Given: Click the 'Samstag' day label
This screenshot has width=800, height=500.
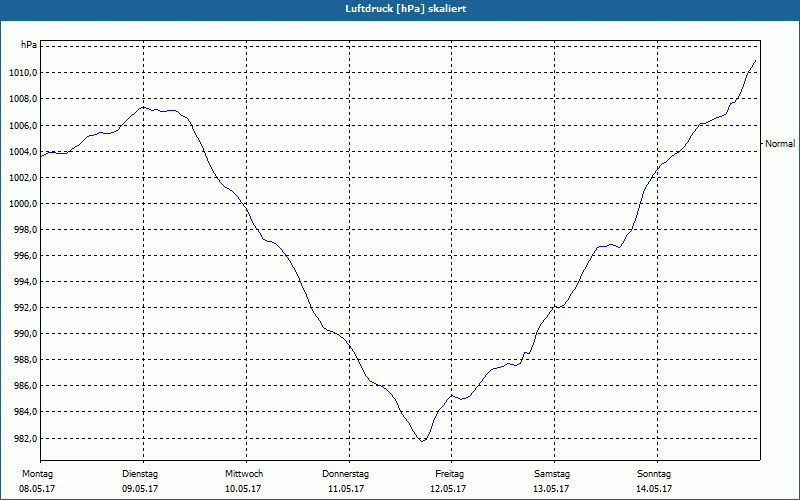Looking at the screenshot, I should click(x=552, y=474).
